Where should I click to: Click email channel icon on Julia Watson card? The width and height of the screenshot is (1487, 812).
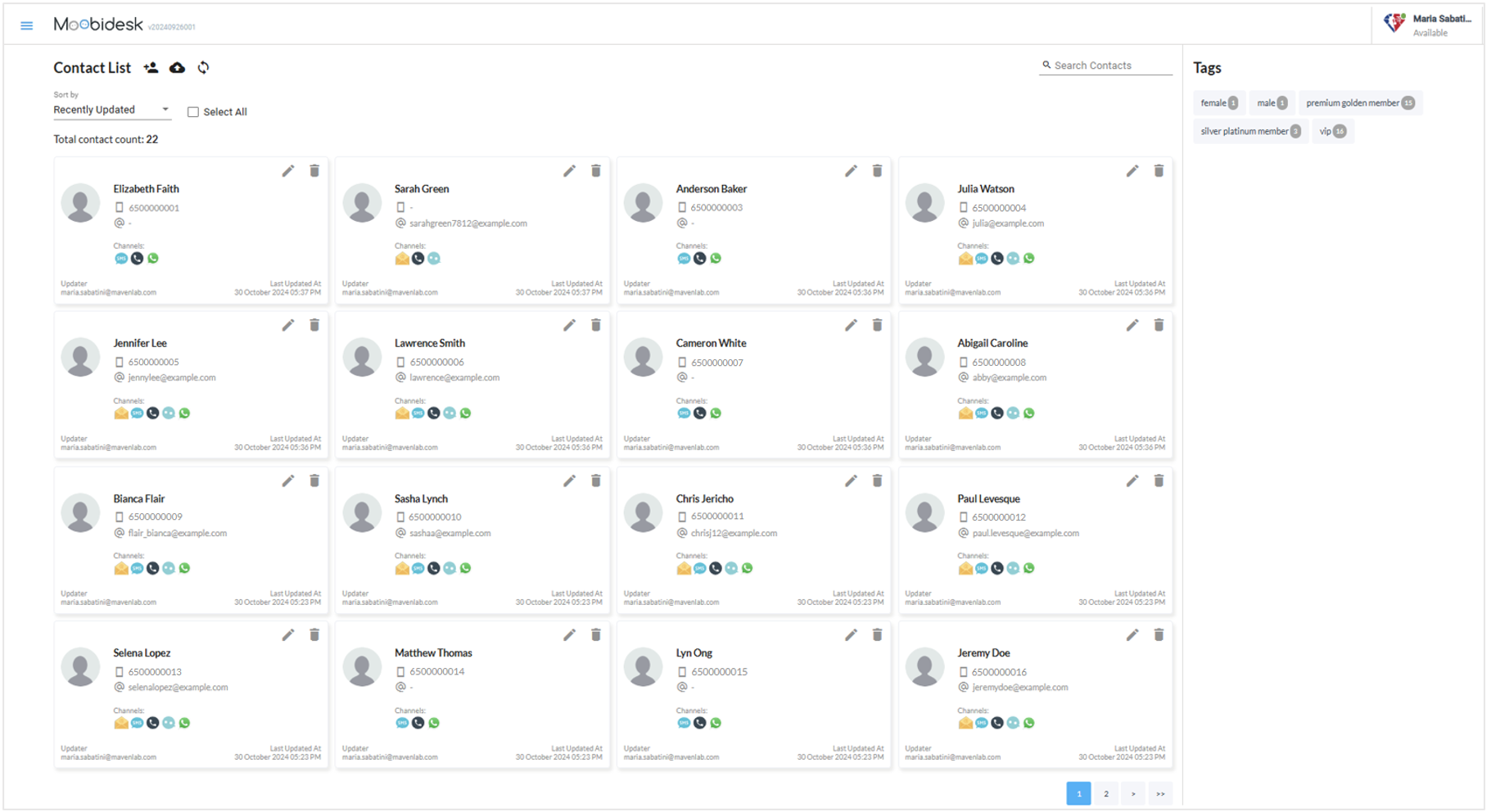(965, 259)
